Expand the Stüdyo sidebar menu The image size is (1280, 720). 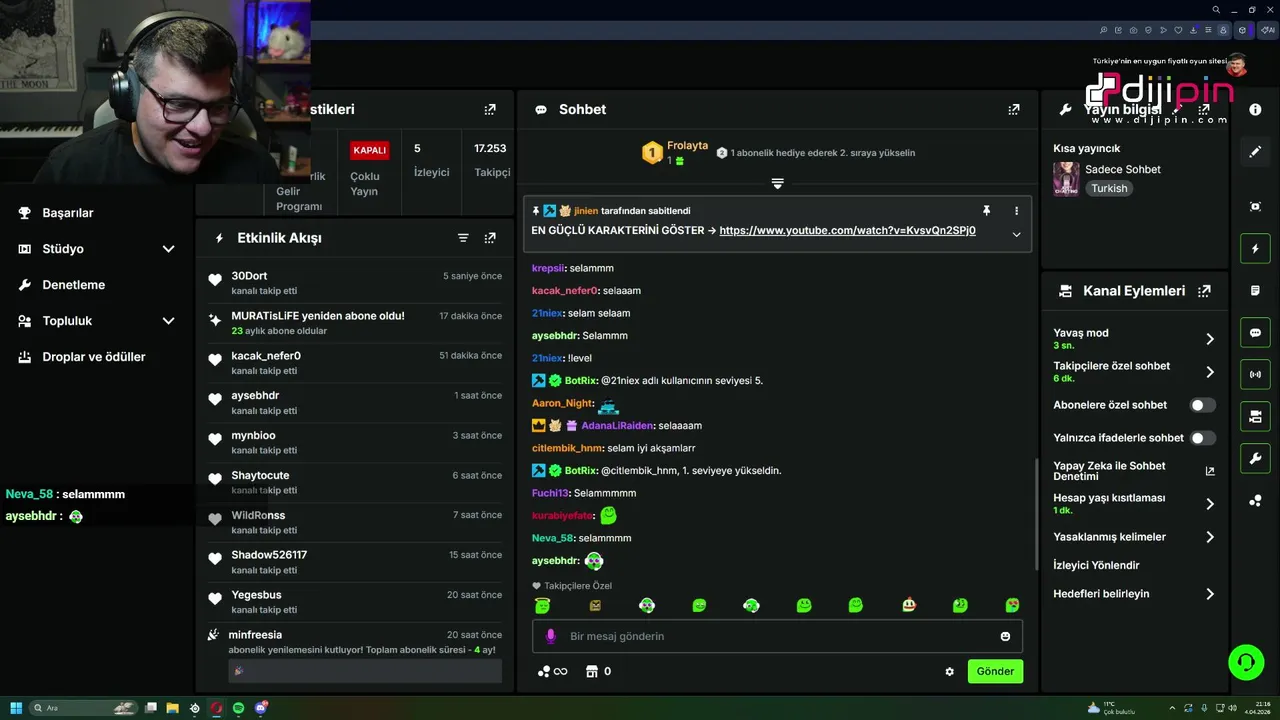point(168,249)
